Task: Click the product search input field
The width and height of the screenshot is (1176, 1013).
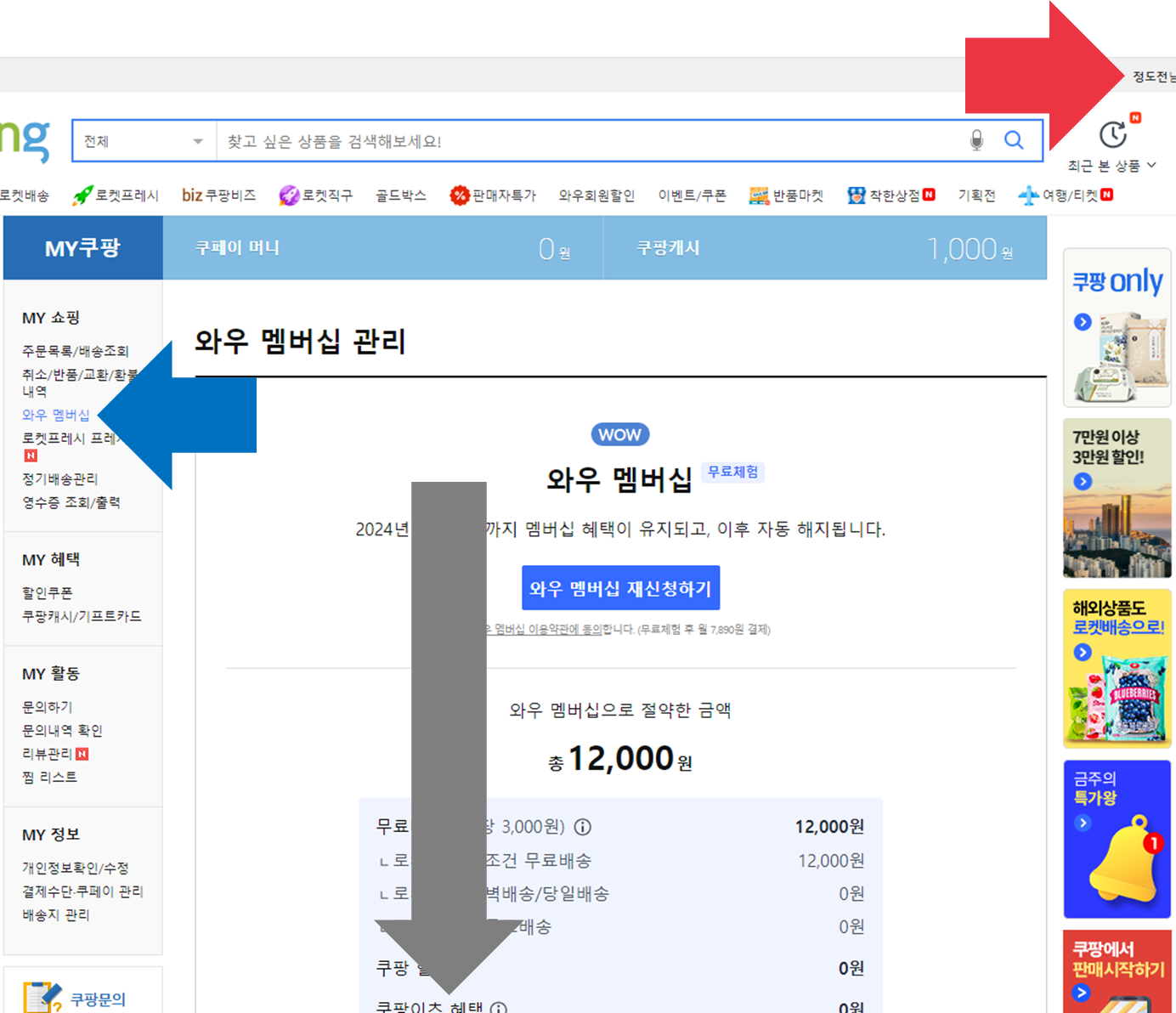Action: (592, 141)
